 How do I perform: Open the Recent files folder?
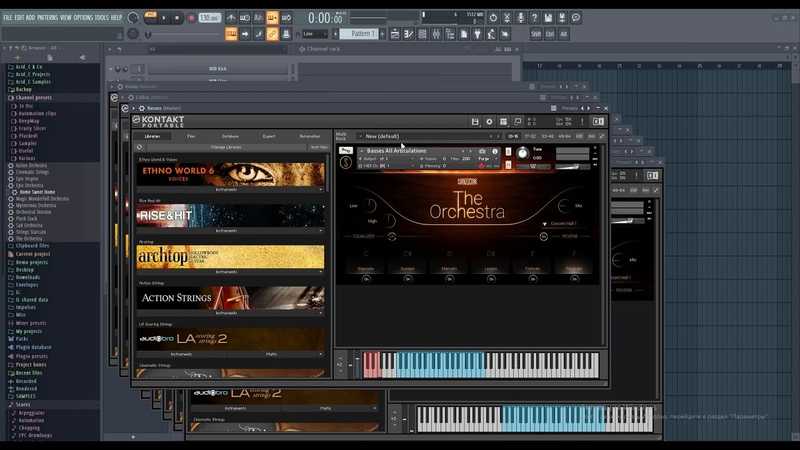point(29,373)
